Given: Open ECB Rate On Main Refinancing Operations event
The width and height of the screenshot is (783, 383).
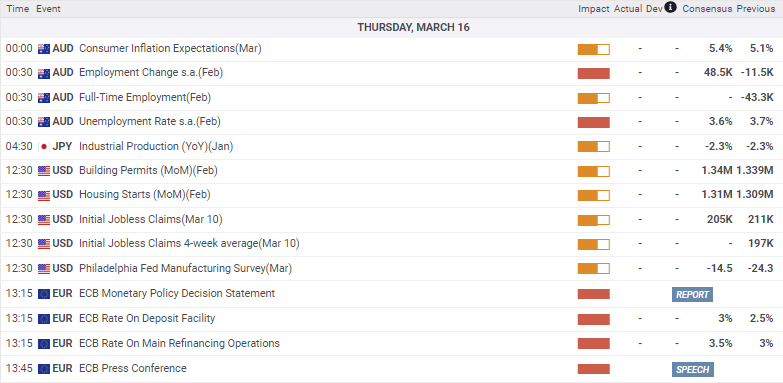Looking at the screenshot, I should (179, 344).
